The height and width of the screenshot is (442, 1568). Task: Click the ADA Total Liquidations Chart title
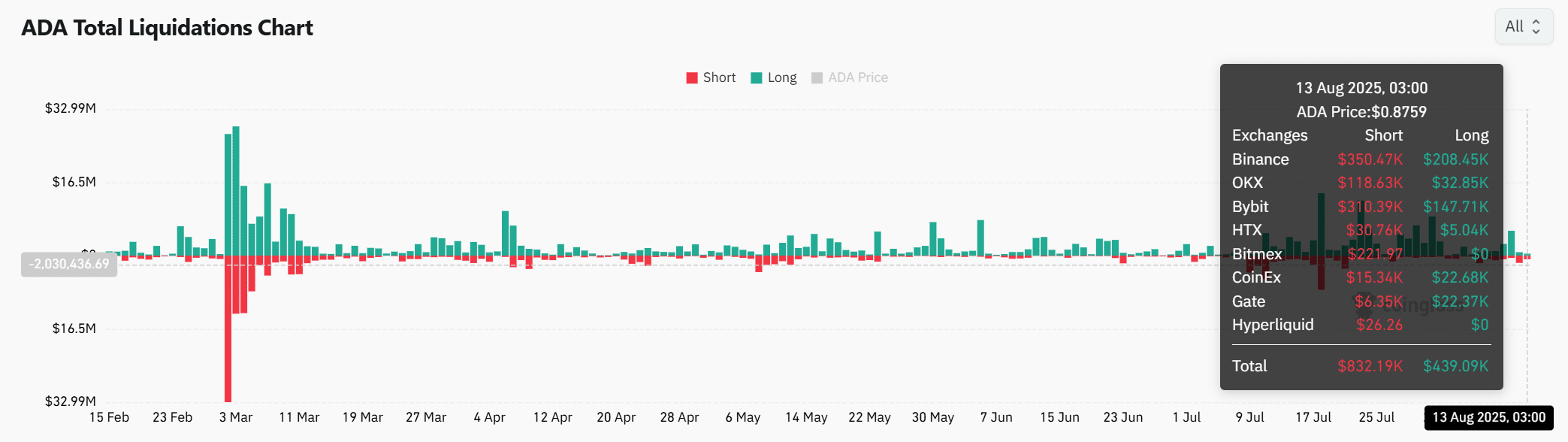coord(167,28)
